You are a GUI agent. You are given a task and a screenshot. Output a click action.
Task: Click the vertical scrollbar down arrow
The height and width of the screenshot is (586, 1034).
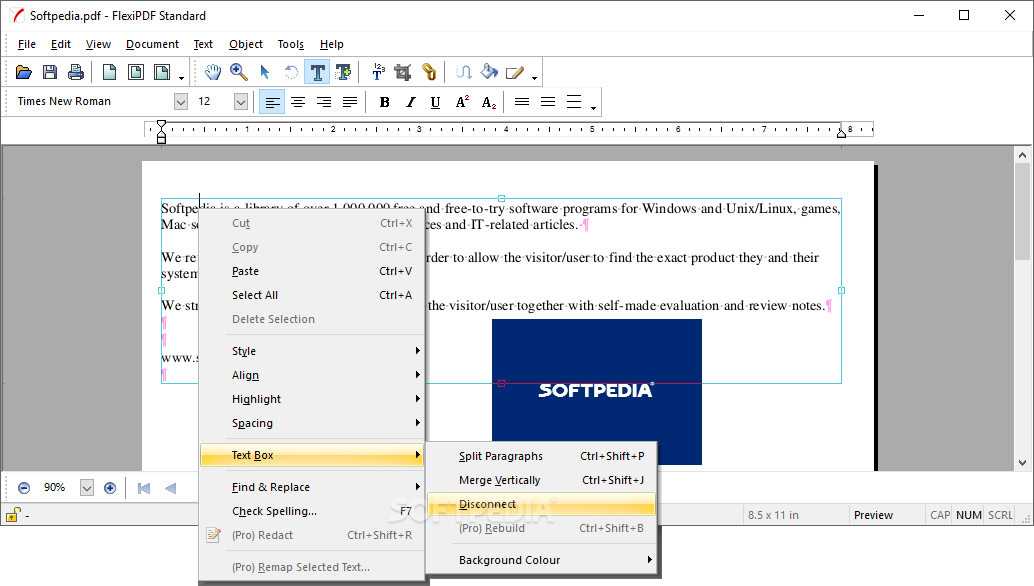tap(1022, 463)
